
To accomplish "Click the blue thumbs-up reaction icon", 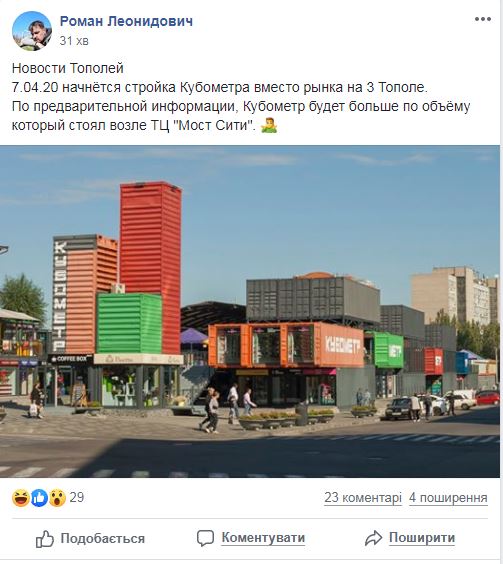I will point(39,498).
